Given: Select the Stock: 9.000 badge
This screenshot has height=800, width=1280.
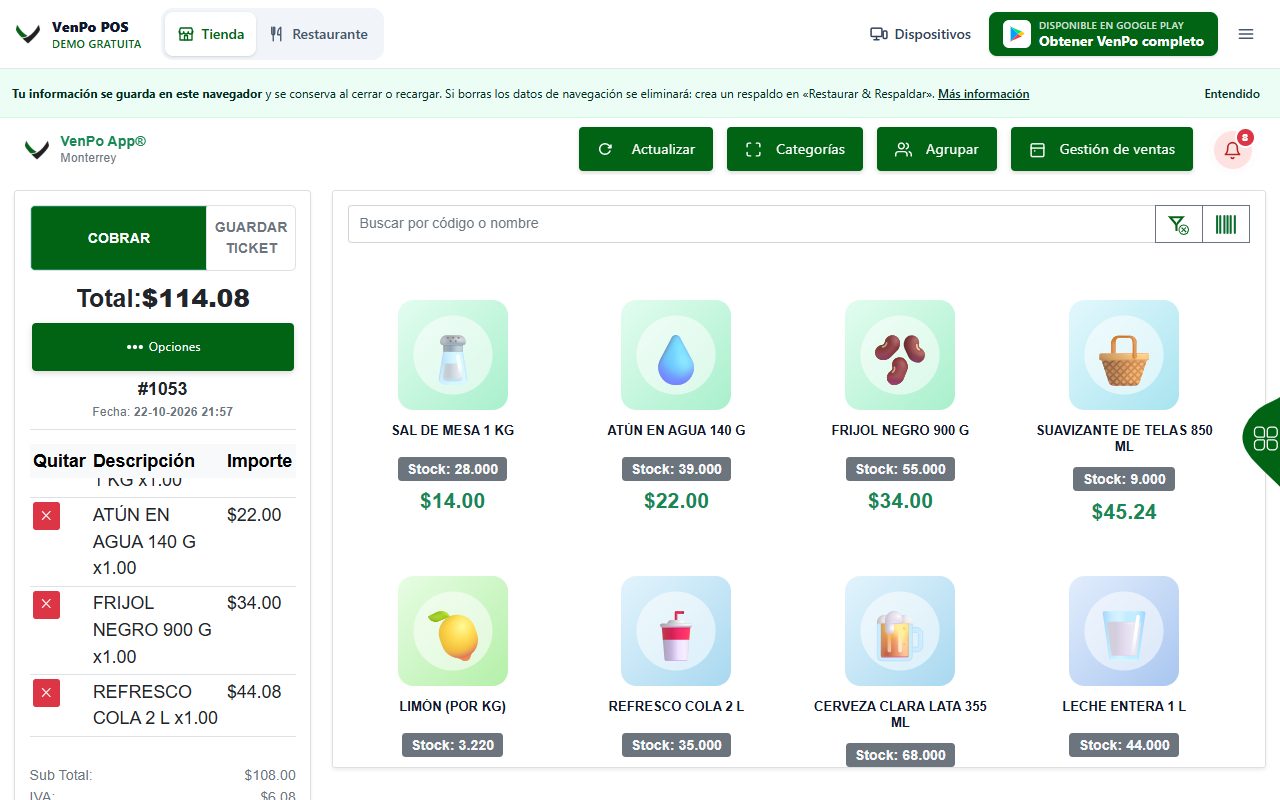Looking at the screenshot, I should click(x=1124, y=479).
